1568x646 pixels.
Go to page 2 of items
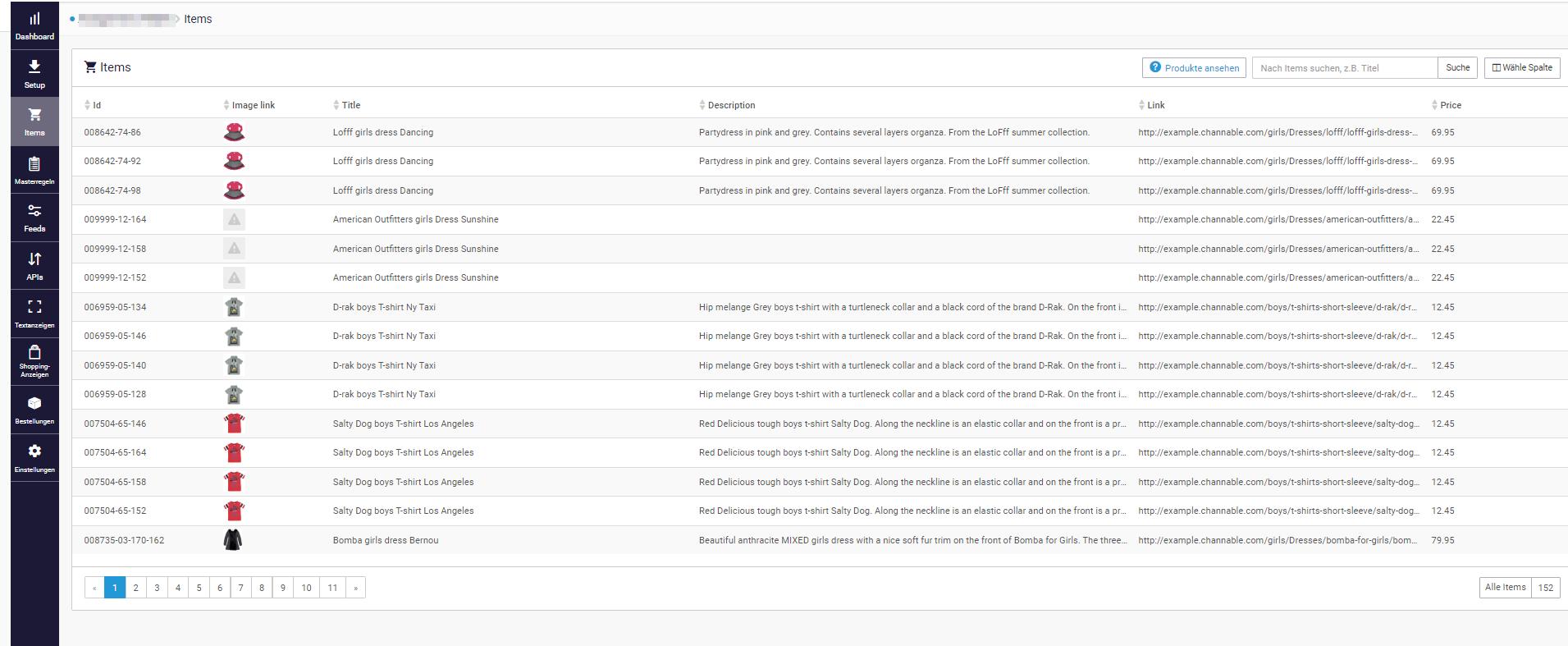coord(135,588)
